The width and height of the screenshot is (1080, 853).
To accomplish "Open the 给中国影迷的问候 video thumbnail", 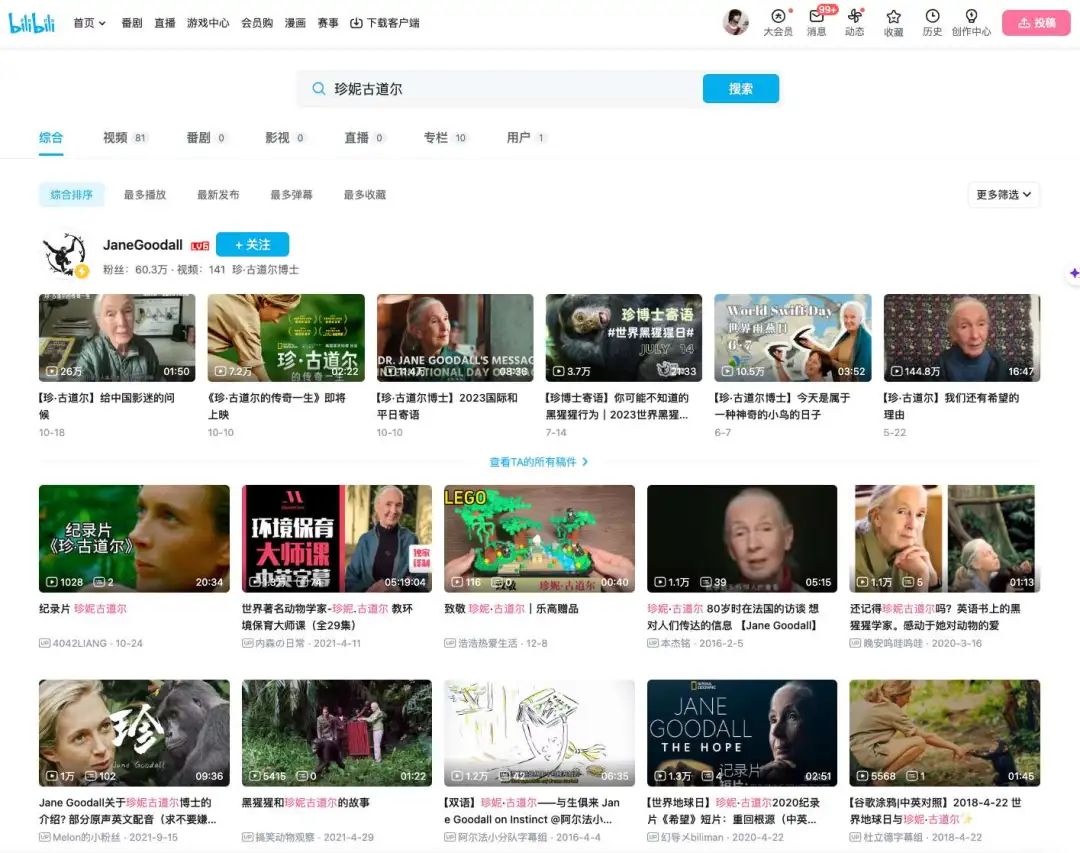I will 117,338.
